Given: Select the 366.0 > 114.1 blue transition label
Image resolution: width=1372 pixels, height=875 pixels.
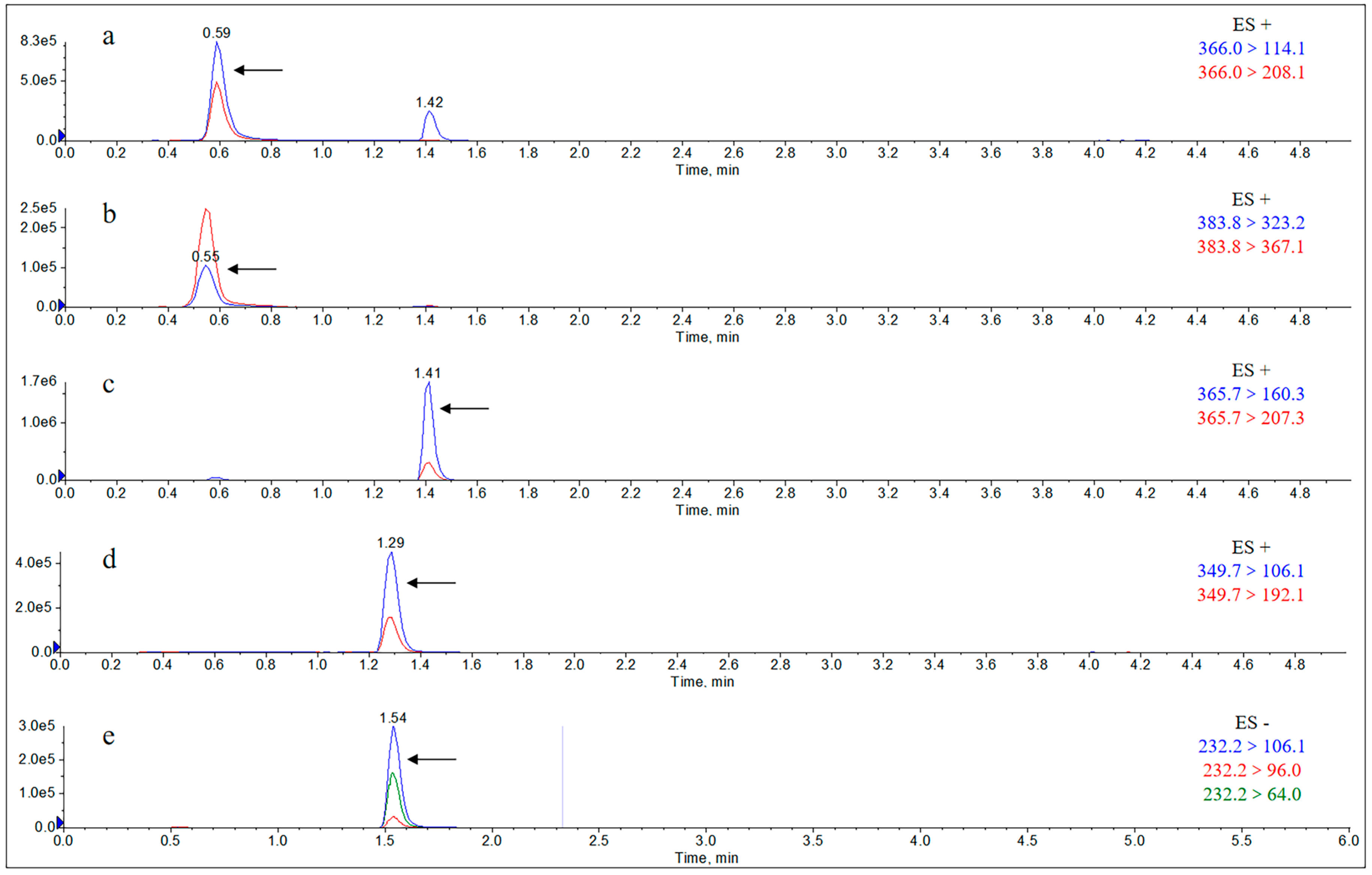Looking at the screenshot, I should pos(1251,48).
